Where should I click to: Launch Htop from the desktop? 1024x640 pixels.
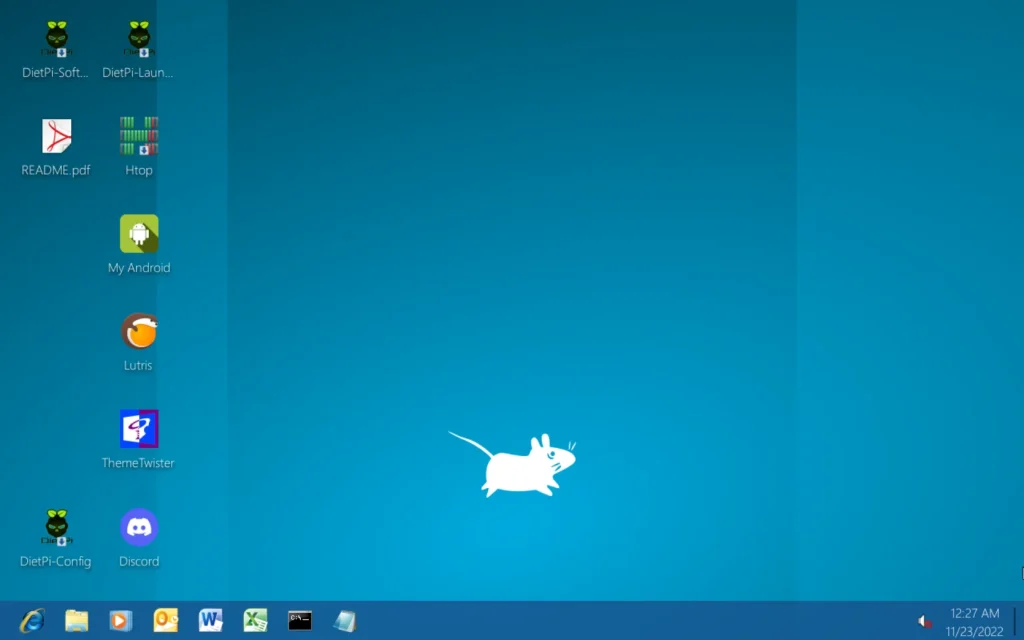click(139, 137)
